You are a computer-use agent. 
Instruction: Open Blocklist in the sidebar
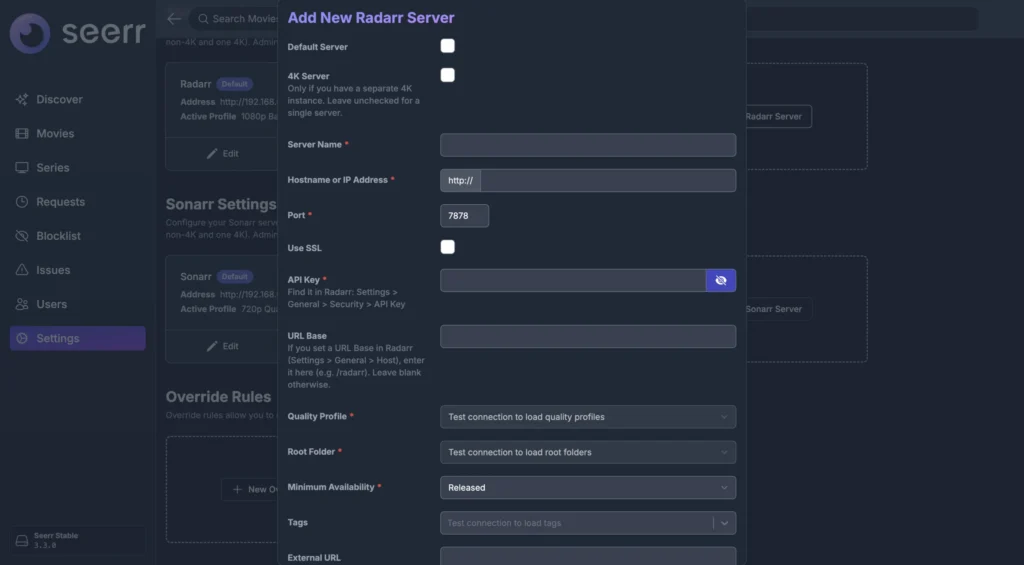pyautogui.click(x=78, y=236)
